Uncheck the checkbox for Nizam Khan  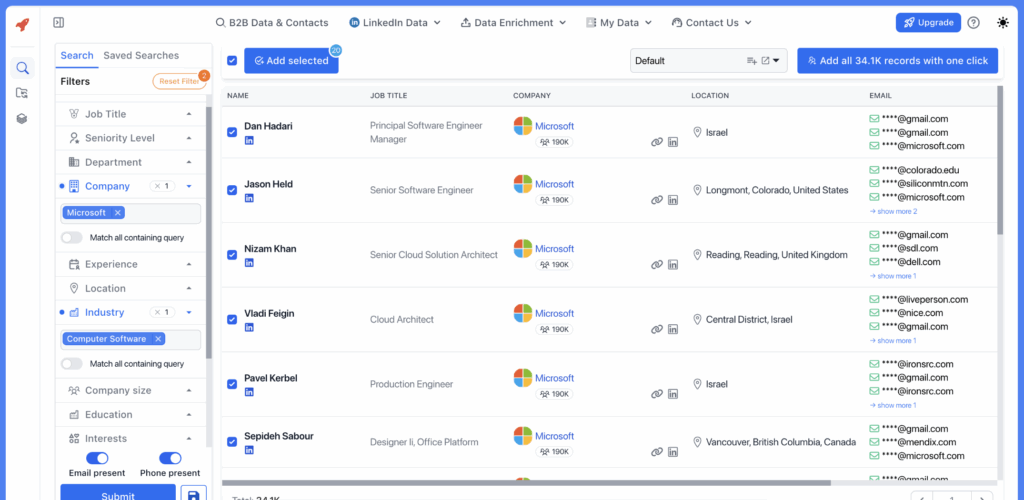pos(232,255)
